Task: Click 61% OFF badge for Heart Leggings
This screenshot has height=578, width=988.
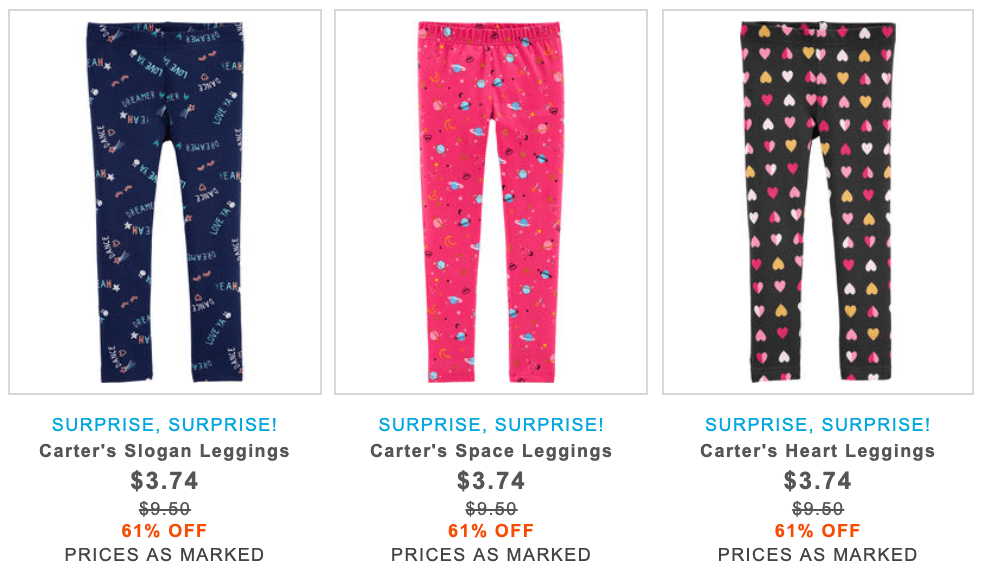Action: [817, 531]
